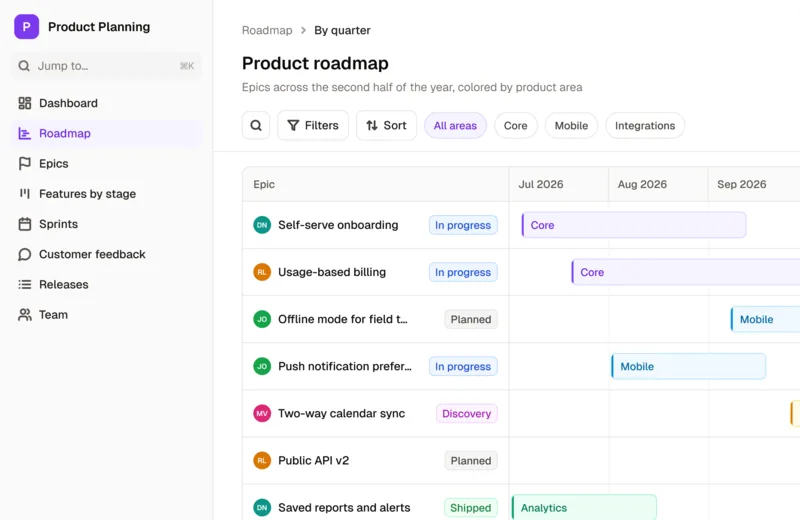Navigate to Sprints
The width and height of the screenshot is (800, 520).
click(106, 224)
